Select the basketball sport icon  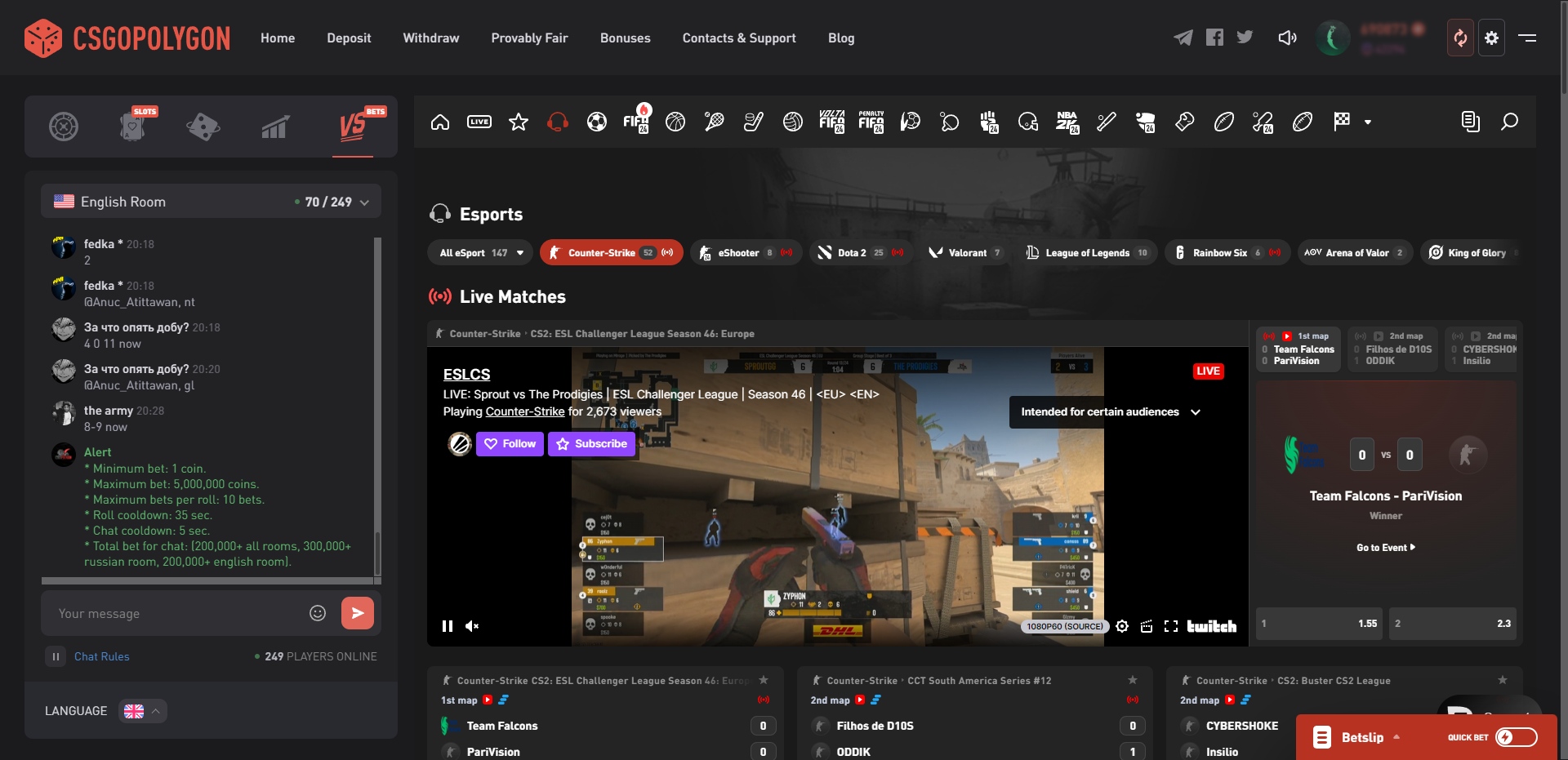click(675, 122)
